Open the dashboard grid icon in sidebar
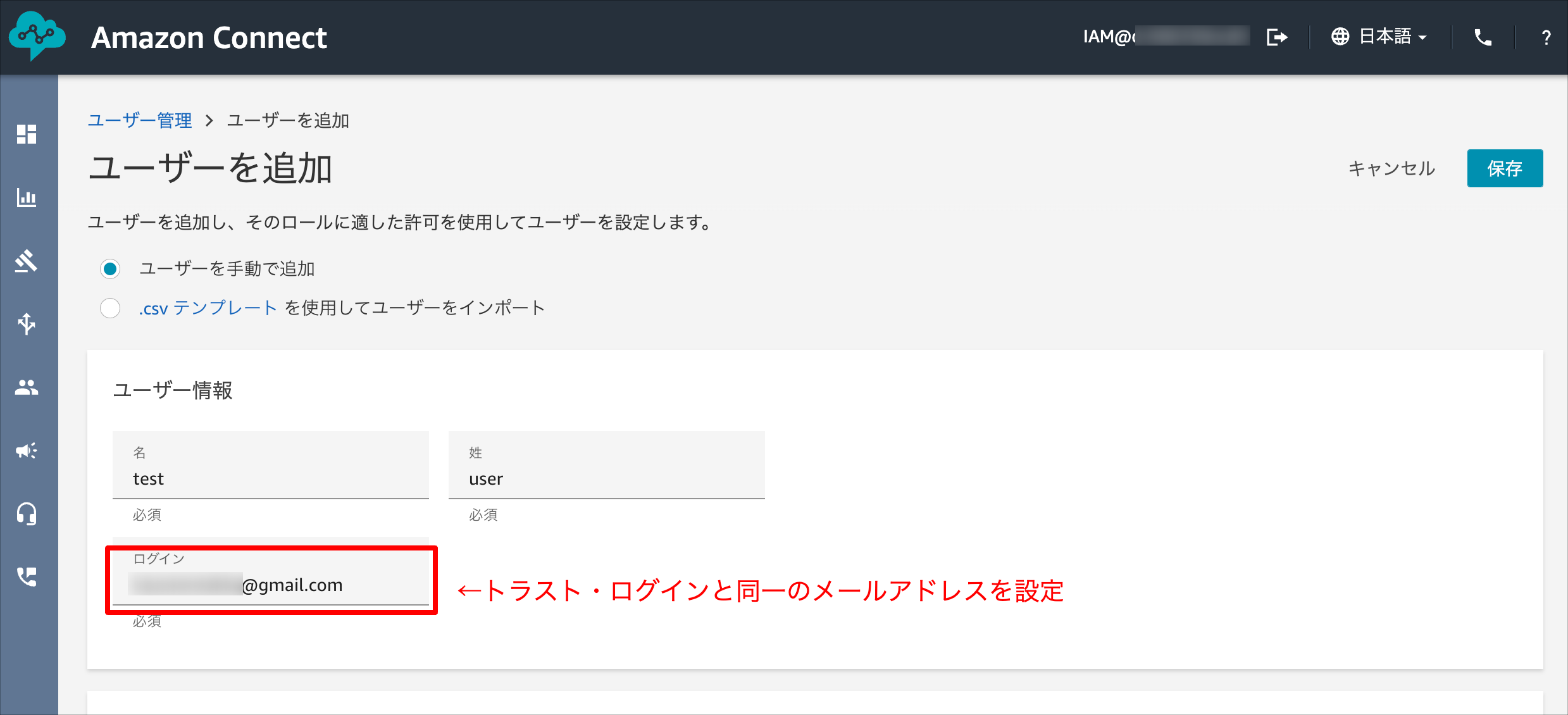1568x715 pixels. coord(27,134)
